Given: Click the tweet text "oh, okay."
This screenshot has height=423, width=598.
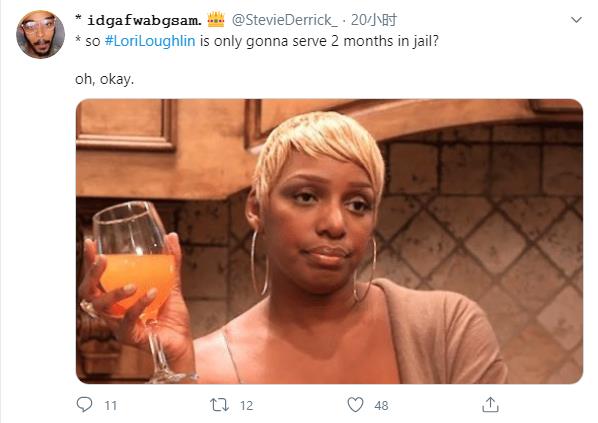Looking at the screenshot, I should 104,79.
